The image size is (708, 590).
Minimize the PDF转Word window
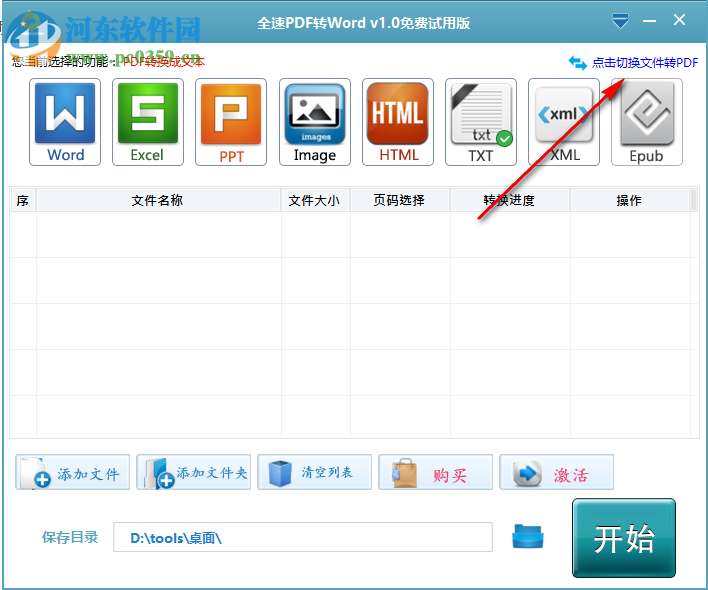click(x=649, y=21)
